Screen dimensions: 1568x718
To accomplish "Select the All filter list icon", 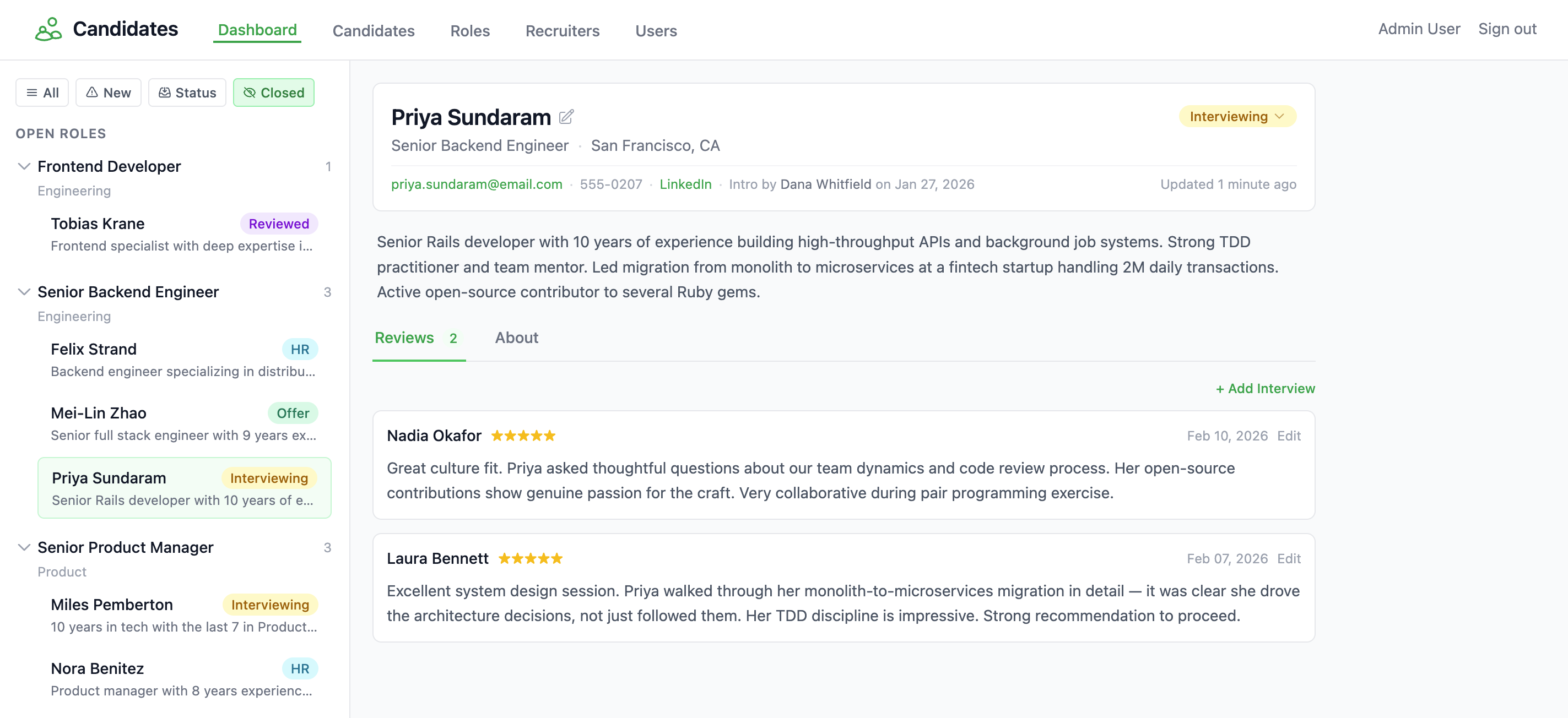I will pos(31,93).
